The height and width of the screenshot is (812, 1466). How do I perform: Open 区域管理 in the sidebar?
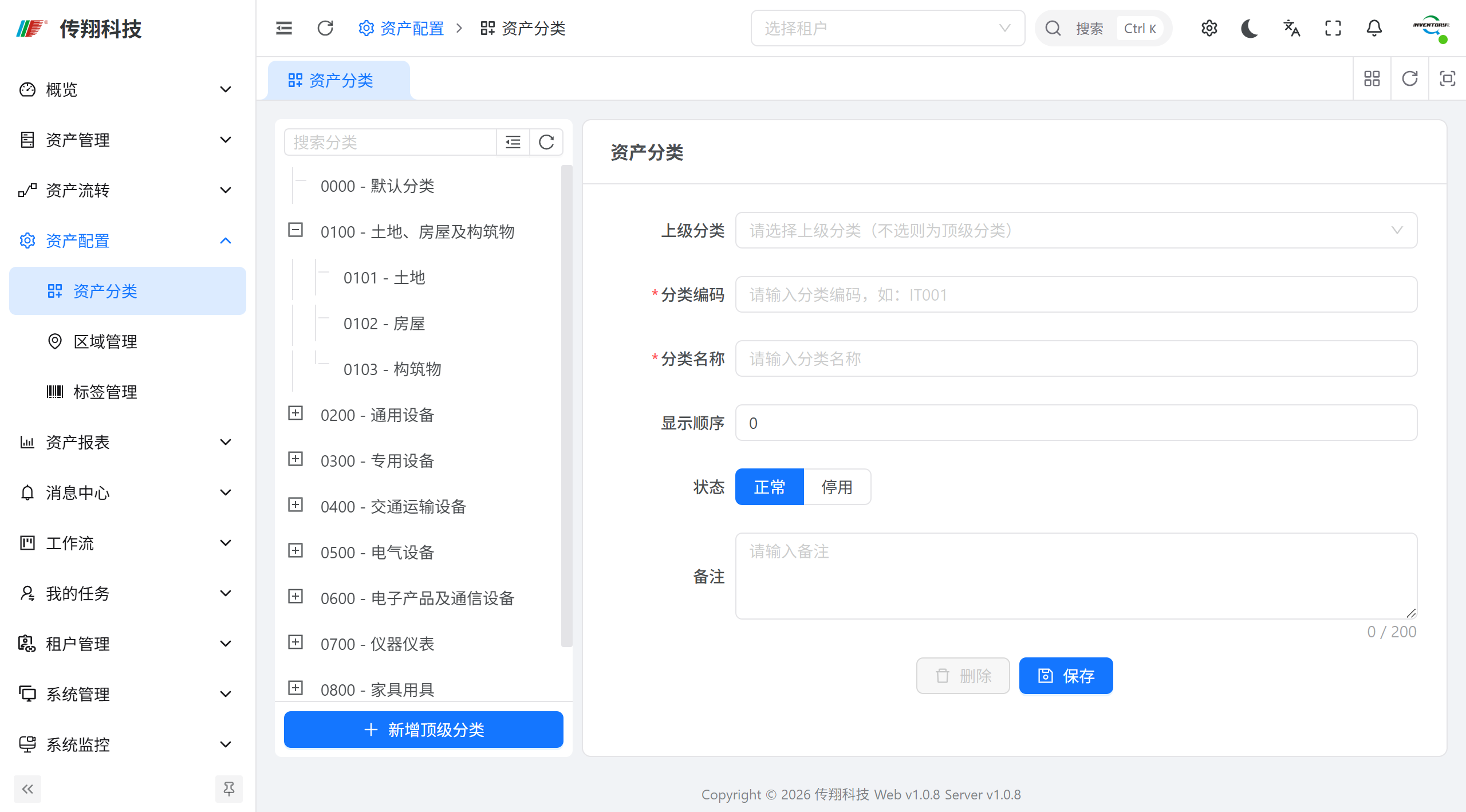(x=127, y=341)
